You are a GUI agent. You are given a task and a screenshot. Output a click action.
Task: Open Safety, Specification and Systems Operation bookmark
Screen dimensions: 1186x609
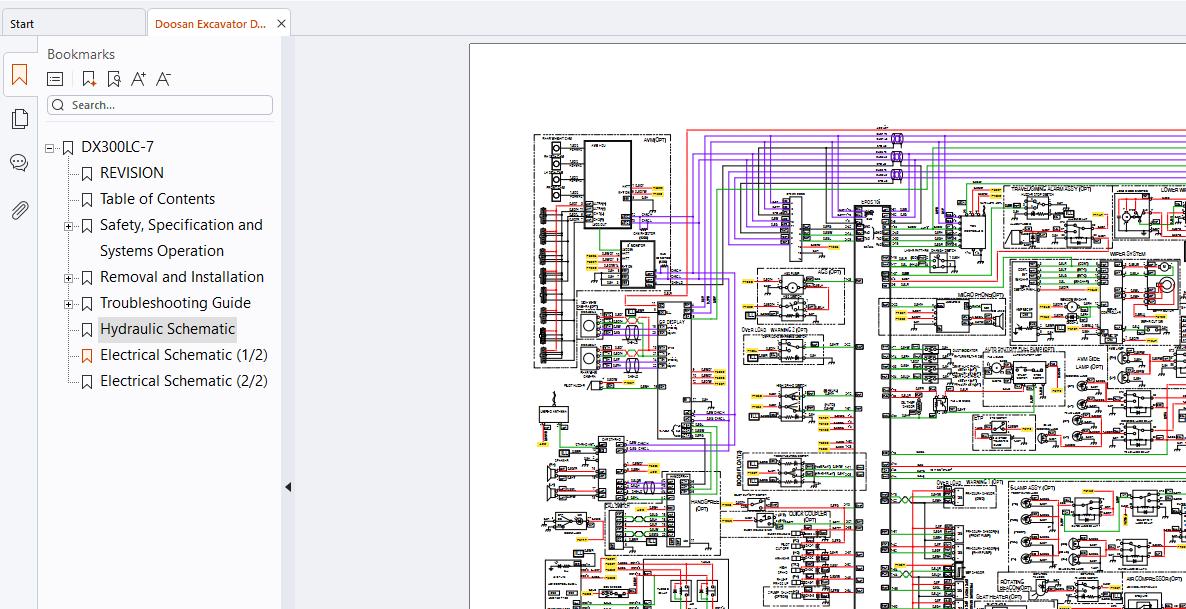click(x=182, y=238)
